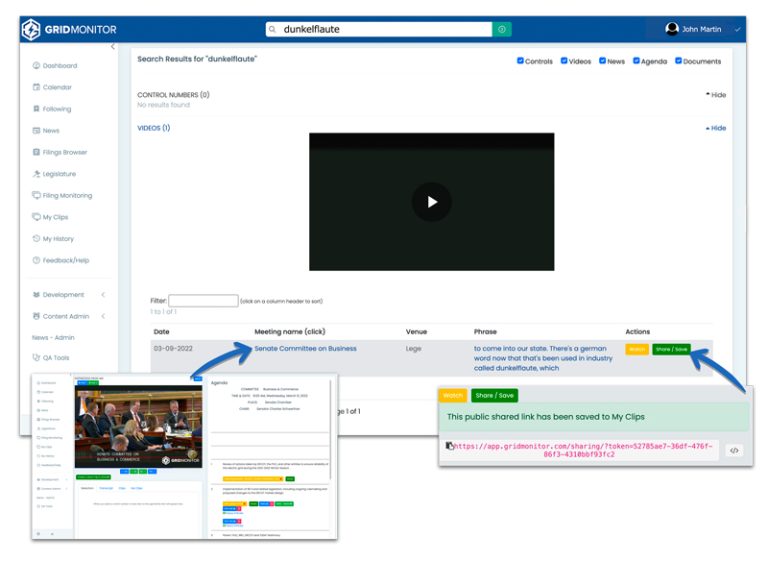768x561 pixels.
Task: Toggle the Videos checkbox filter
Action: pyautogui.click(x=564, y=61)
